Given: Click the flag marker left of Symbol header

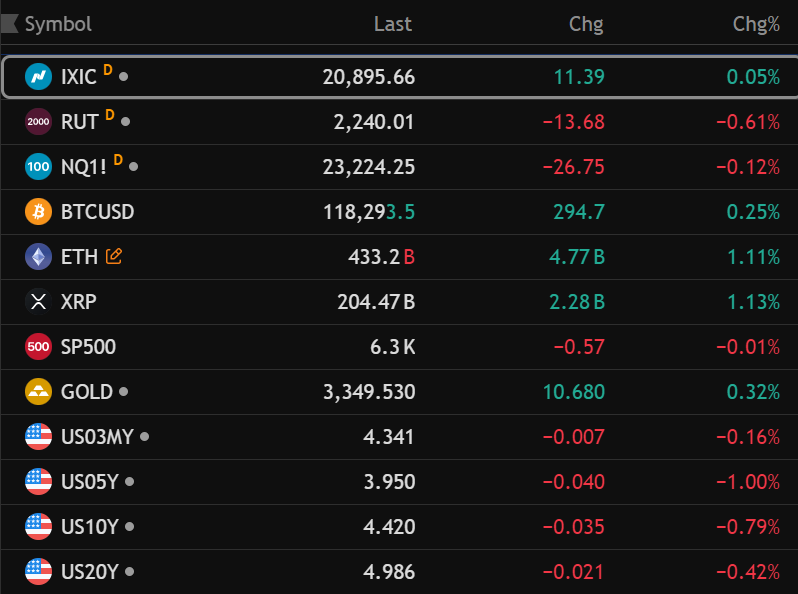Looking at the screenshot, I should tap(10, 23).
